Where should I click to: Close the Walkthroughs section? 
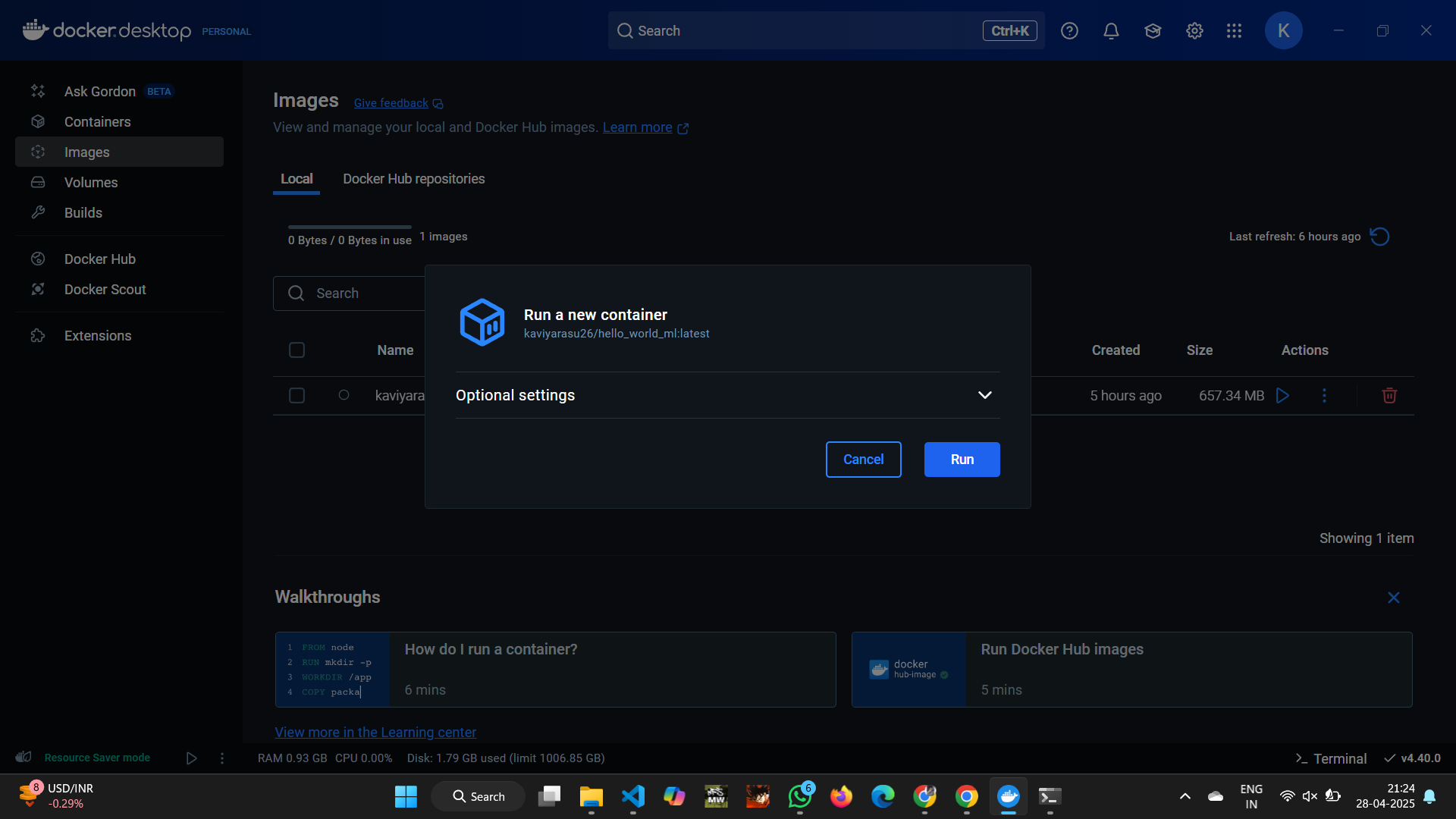pyautogui.click(x=1393, y=598)
